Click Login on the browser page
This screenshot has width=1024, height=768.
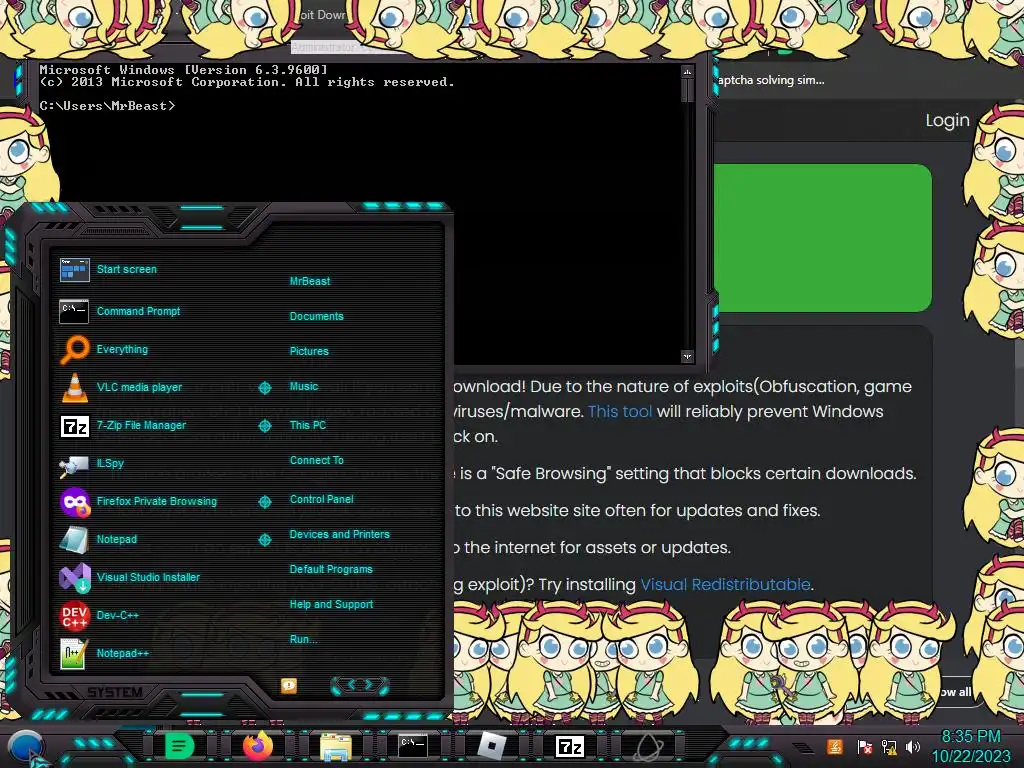click(x=947, y=120)
